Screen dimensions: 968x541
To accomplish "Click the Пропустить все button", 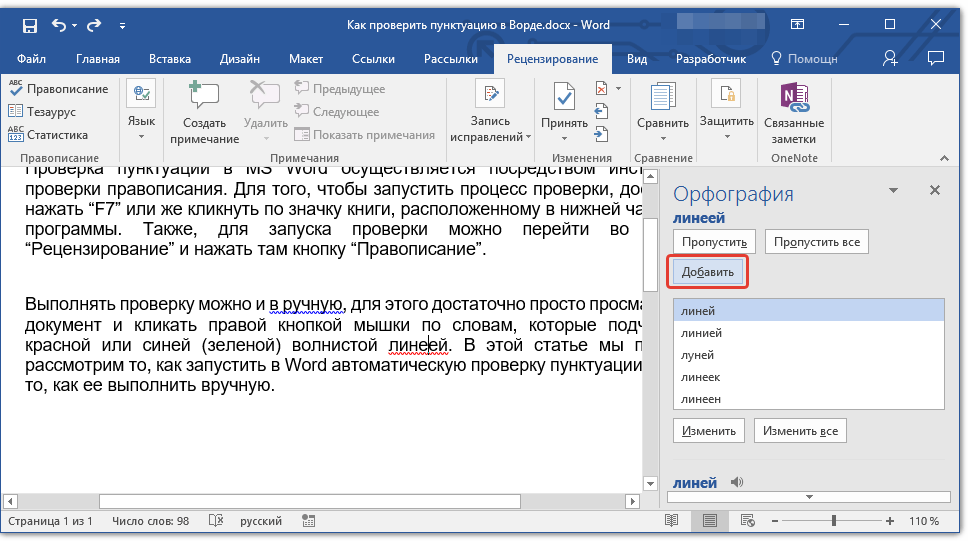I will point(815,242).
